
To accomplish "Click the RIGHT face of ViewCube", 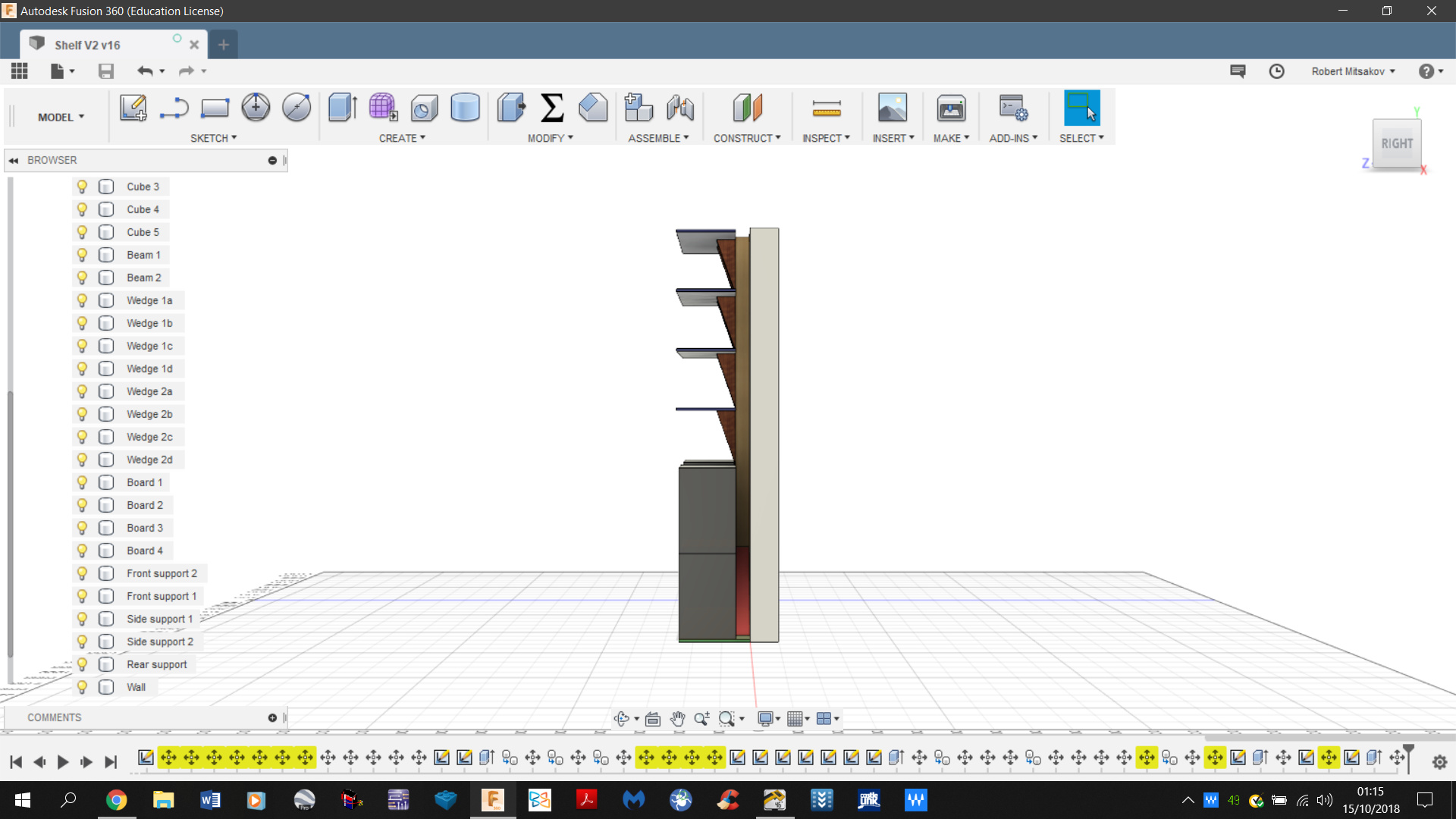I will [x=1397, y=143].
